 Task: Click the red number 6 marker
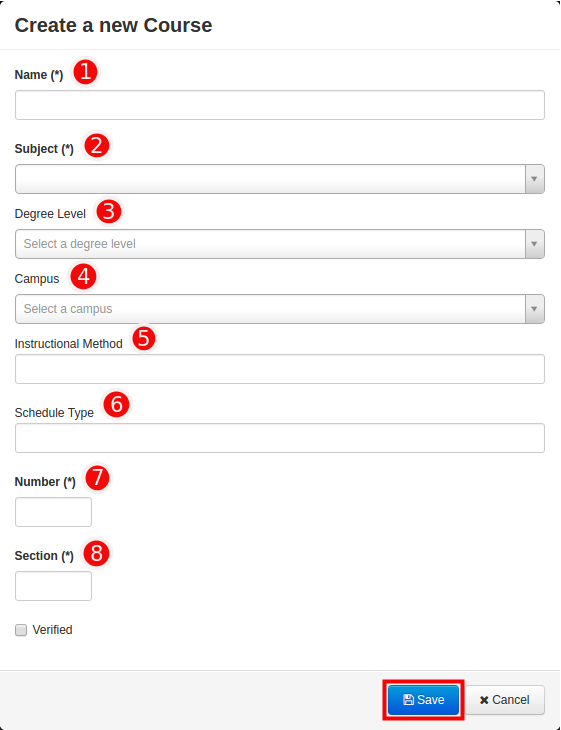116,404
